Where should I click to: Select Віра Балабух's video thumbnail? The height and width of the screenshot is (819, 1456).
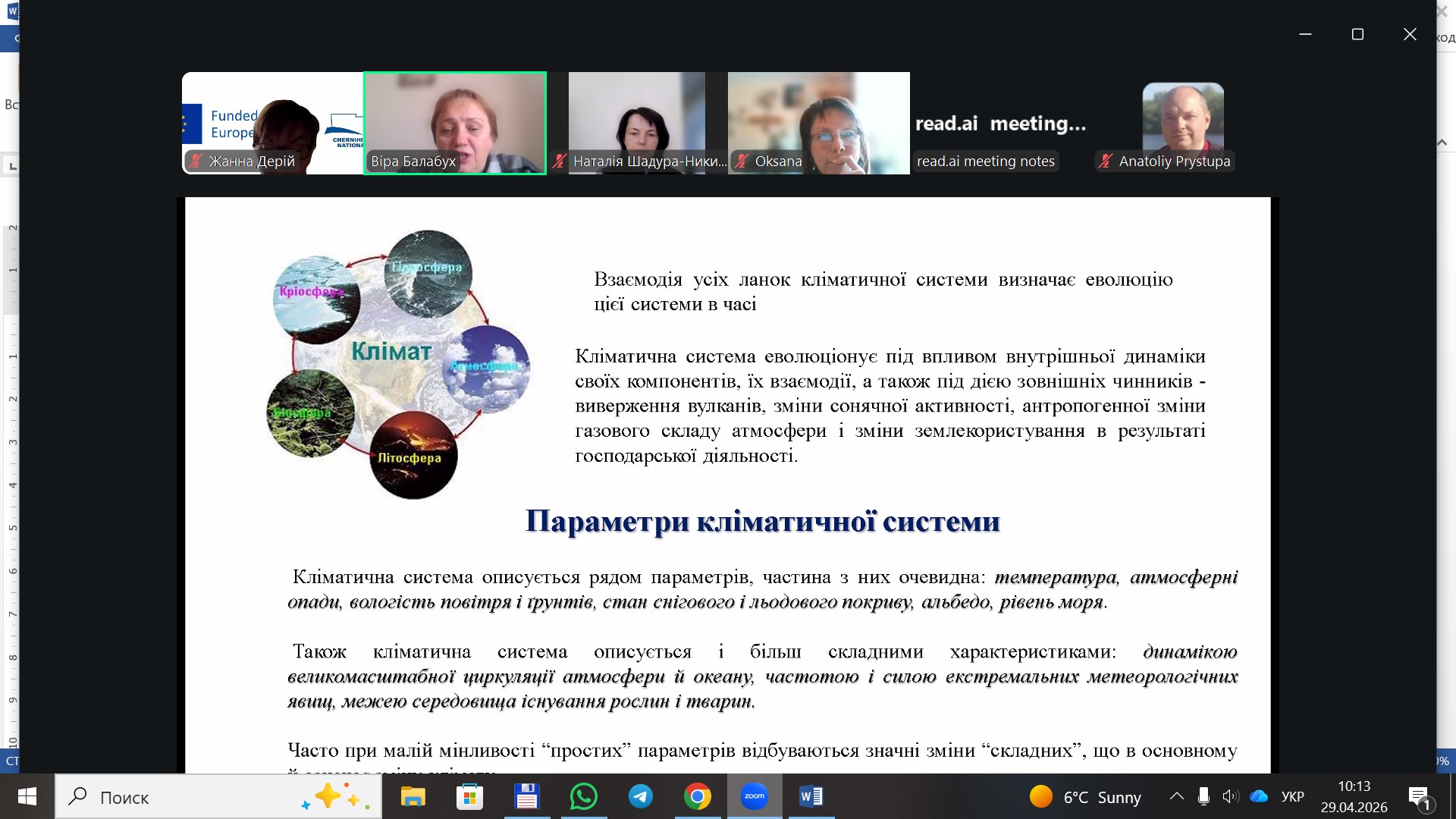pos(455,121)
